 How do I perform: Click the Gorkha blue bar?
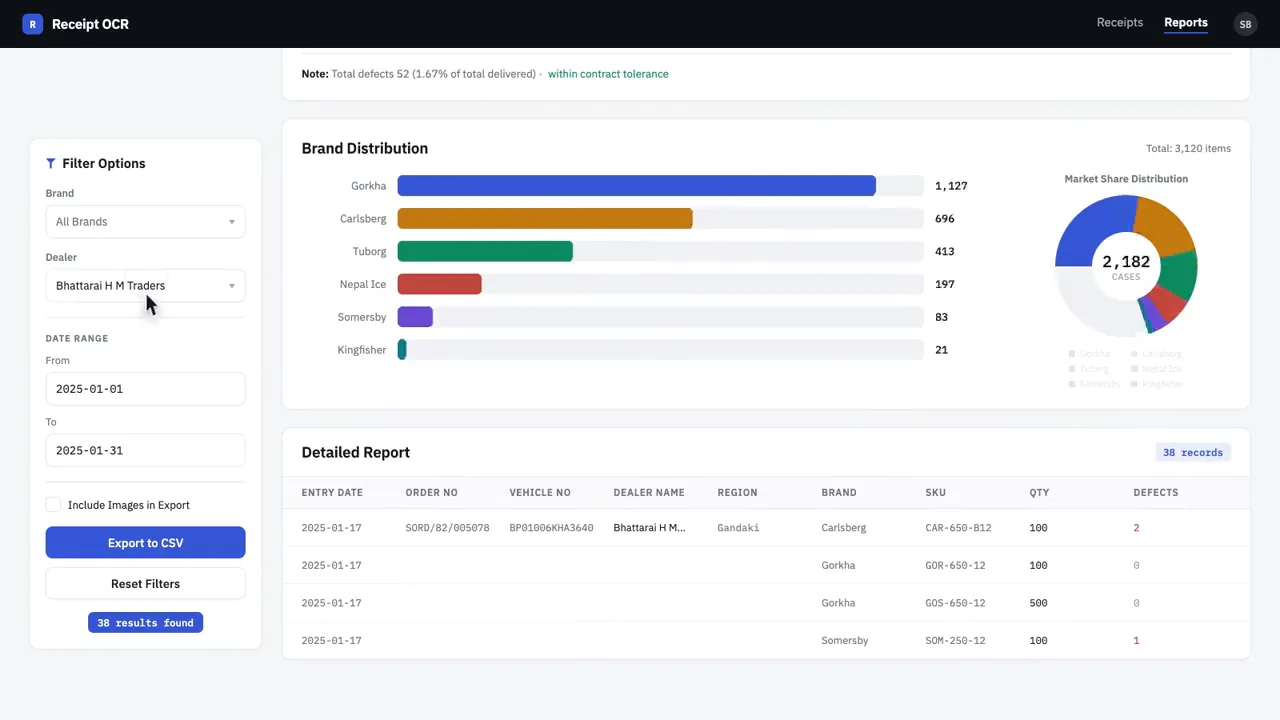click(636, 186)
